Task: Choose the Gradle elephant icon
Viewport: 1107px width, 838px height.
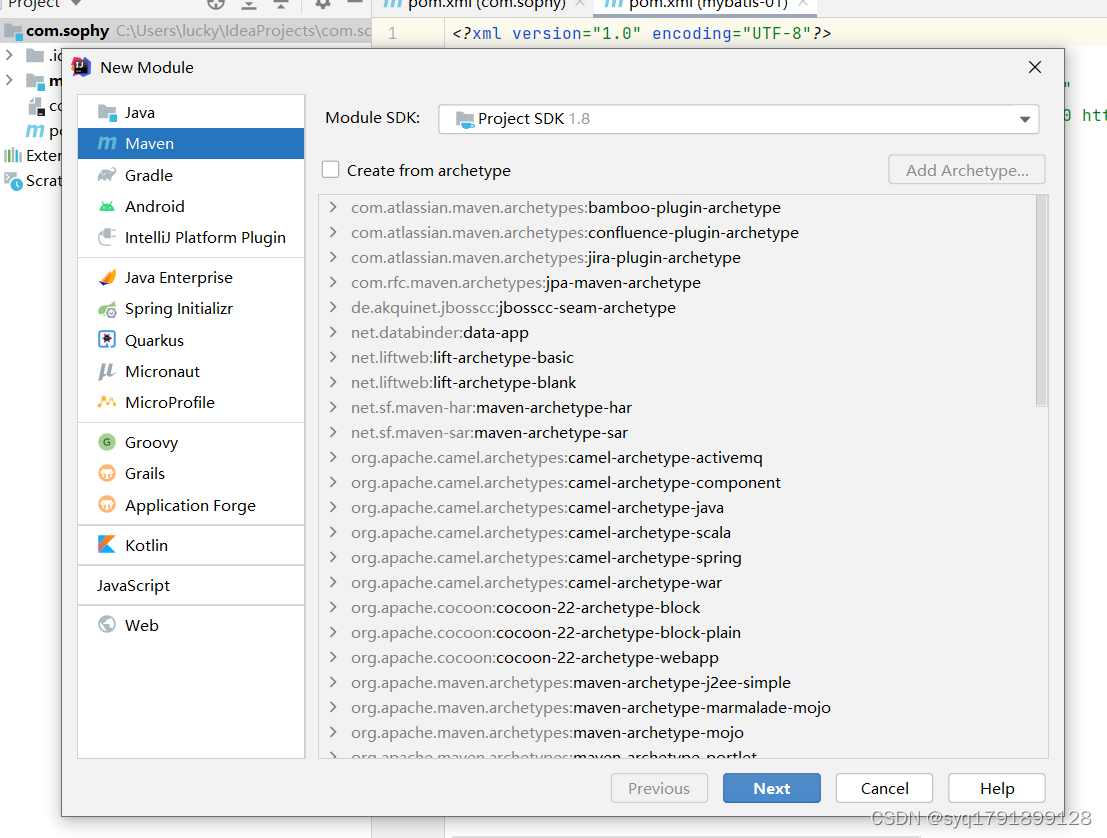Action: pyautogui.click(x=107, y=175)
